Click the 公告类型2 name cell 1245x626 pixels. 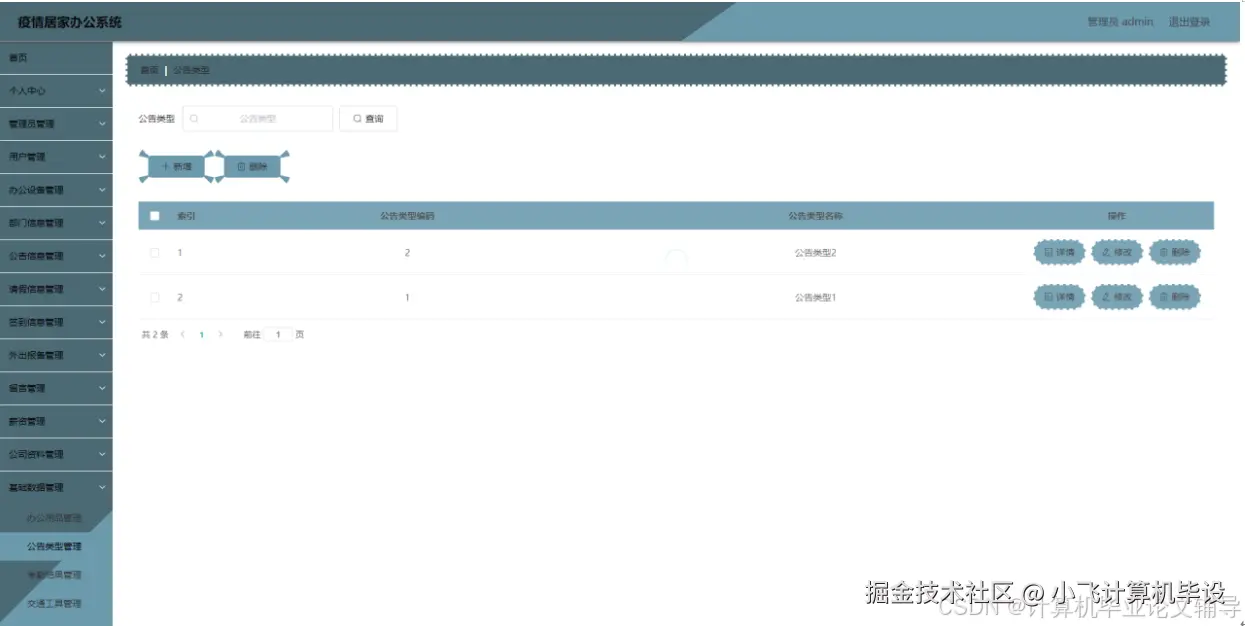tap(815, 253)
